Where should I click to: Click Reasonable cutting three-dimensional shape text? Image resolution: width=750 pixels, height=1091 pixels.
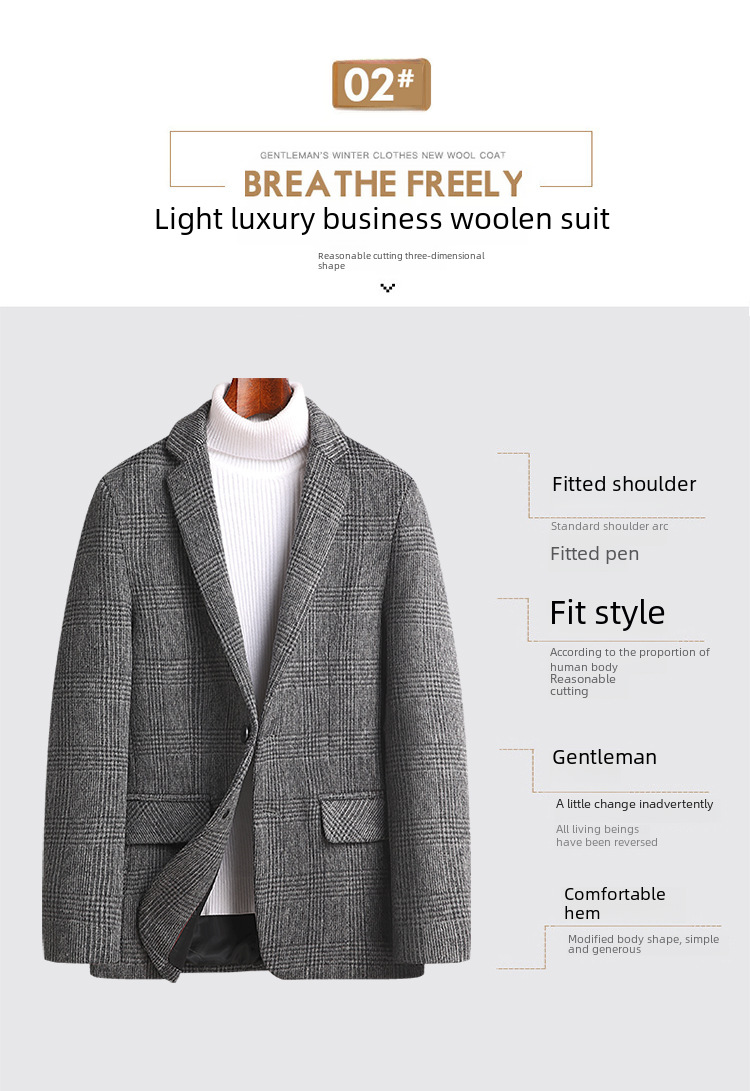point(401,260)
